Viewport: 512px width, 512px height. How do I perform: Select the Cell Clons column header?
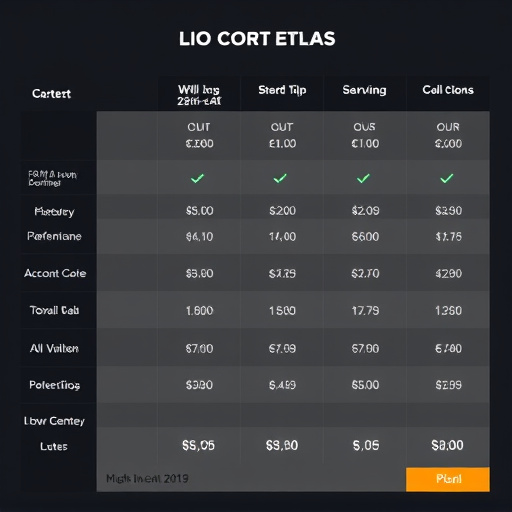[448, 90]
